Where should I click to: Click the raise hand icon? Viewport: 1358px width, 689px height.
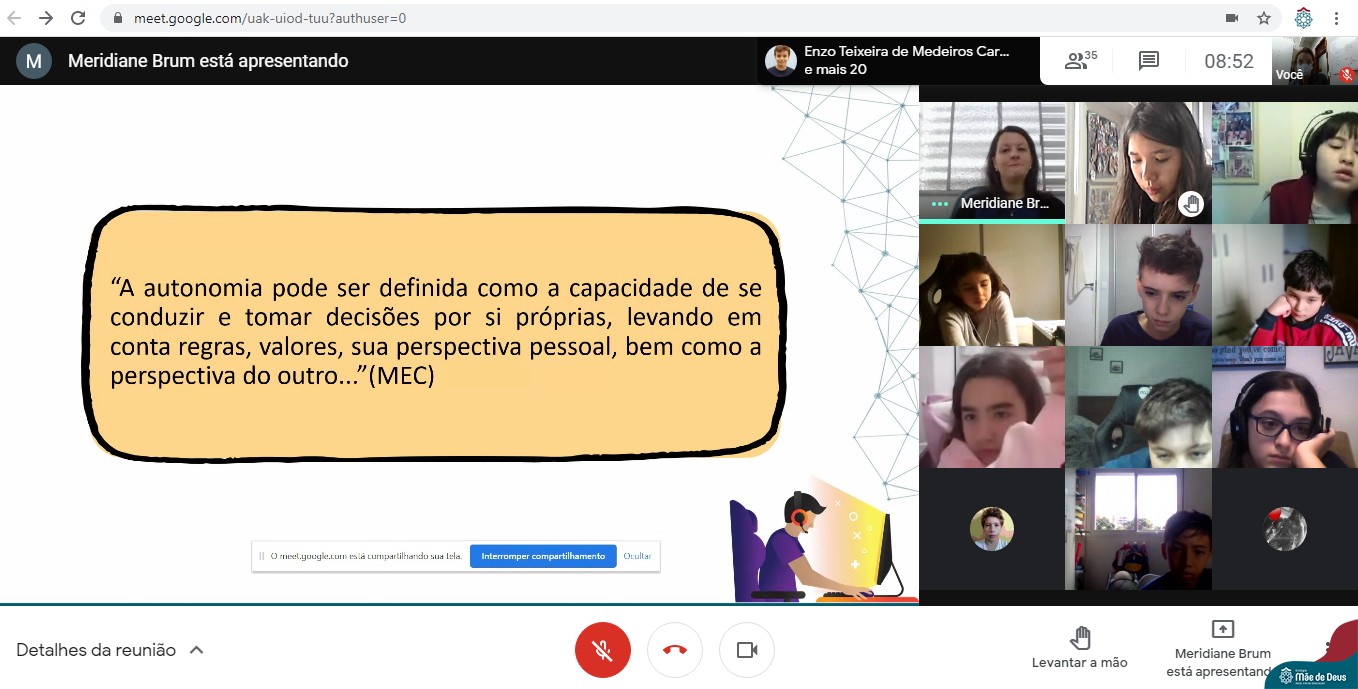tap(1080, 638)
